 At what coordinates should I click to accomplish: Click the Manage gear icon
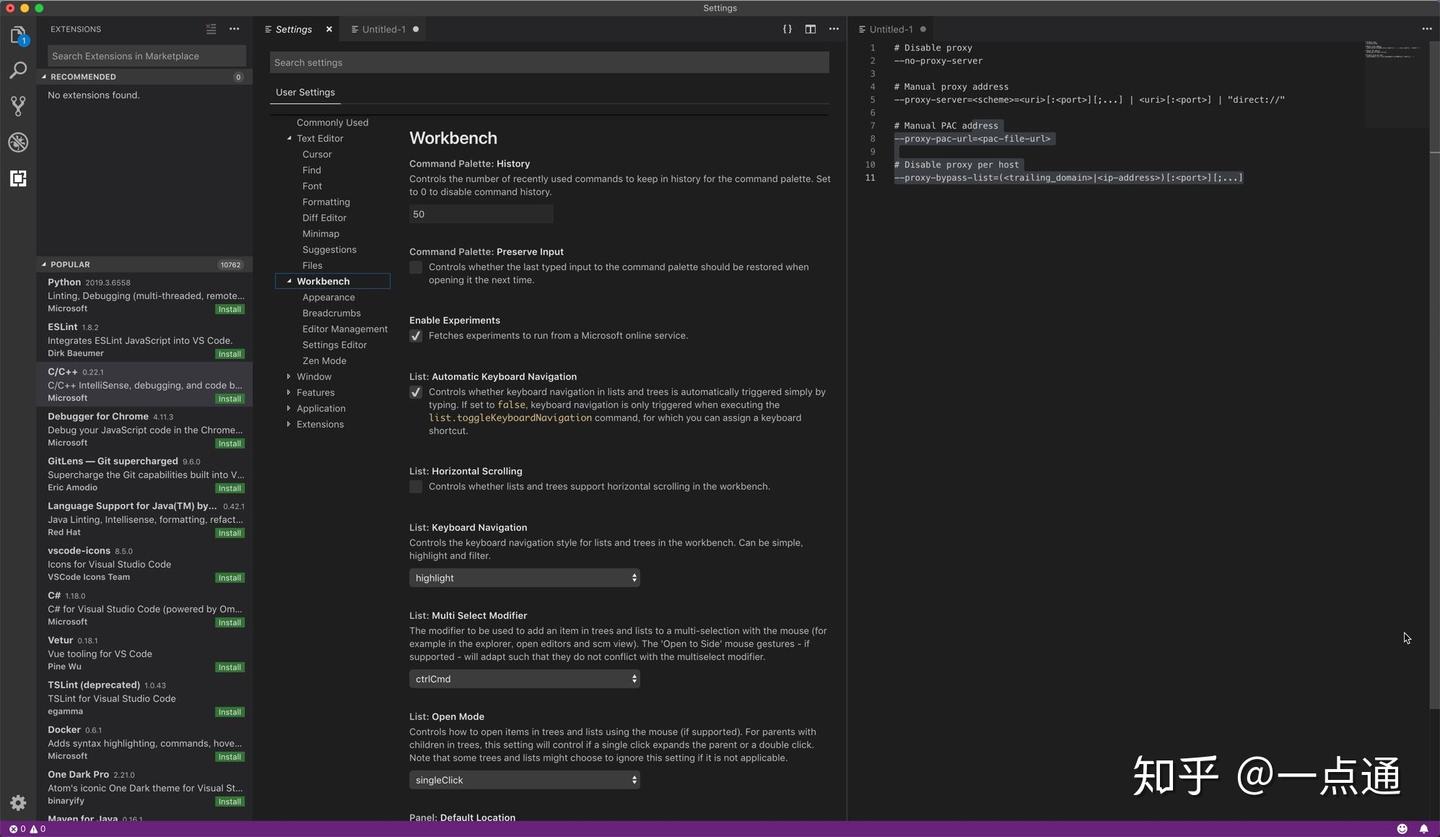pos(18,803)
